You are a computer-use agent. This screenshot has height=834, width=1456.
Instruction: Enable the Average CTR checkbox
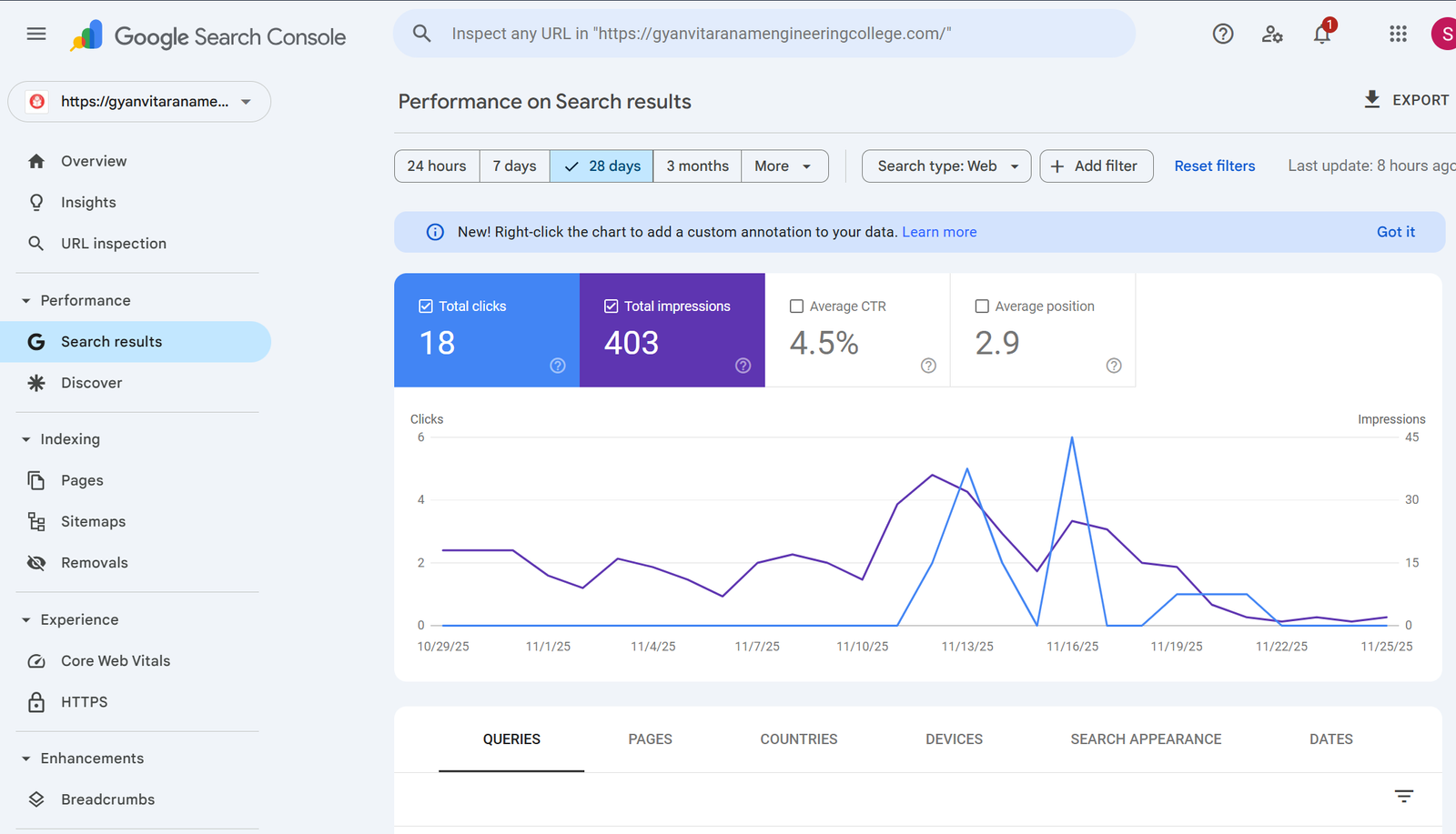tap(797, 306)
